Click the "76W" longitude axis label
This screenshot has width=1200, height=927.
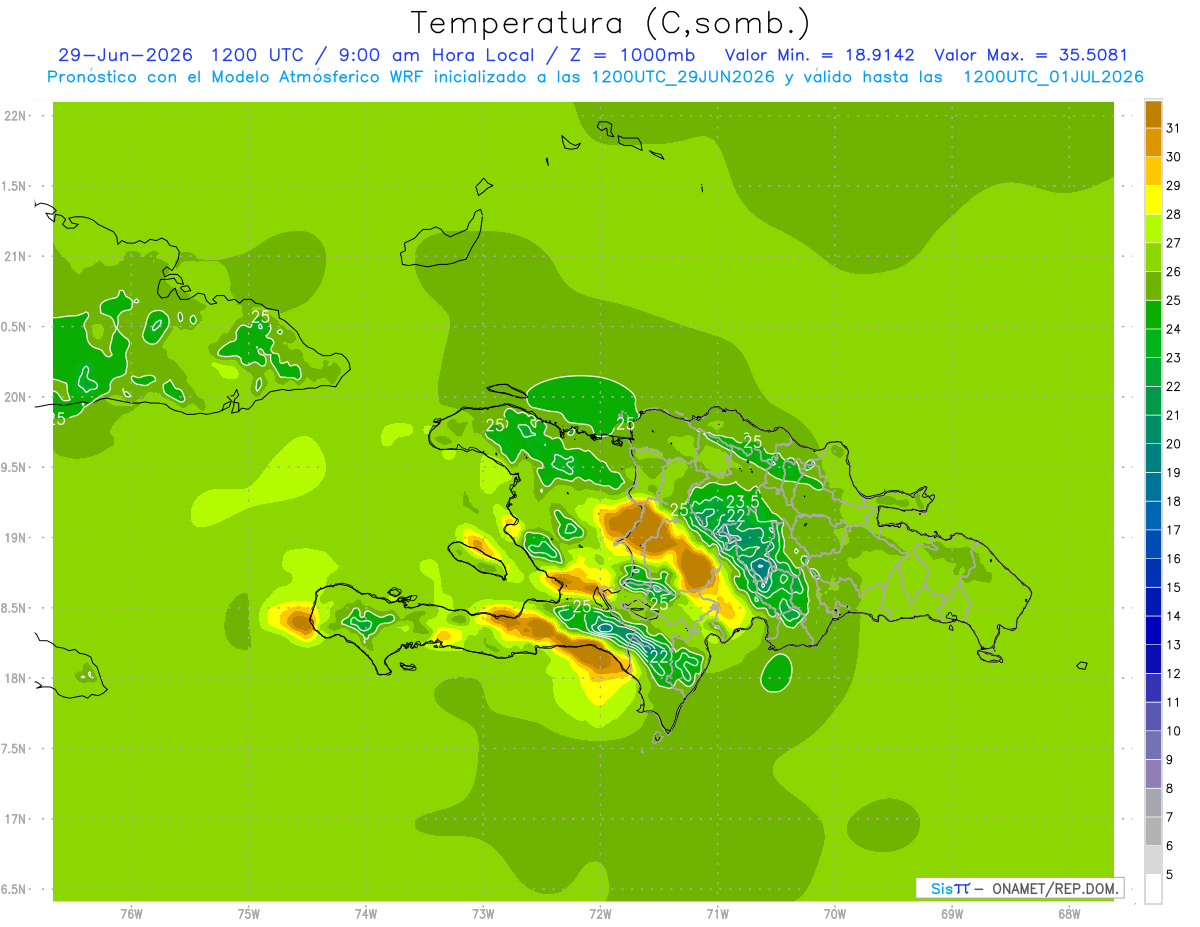(x=131, y=914)
